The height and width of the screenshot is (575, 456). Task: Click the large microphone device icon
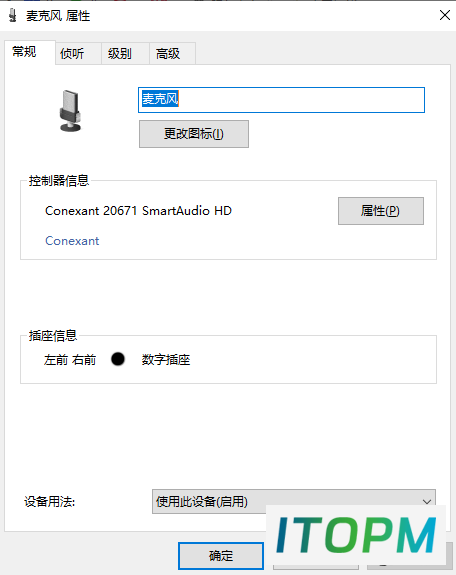70,111
